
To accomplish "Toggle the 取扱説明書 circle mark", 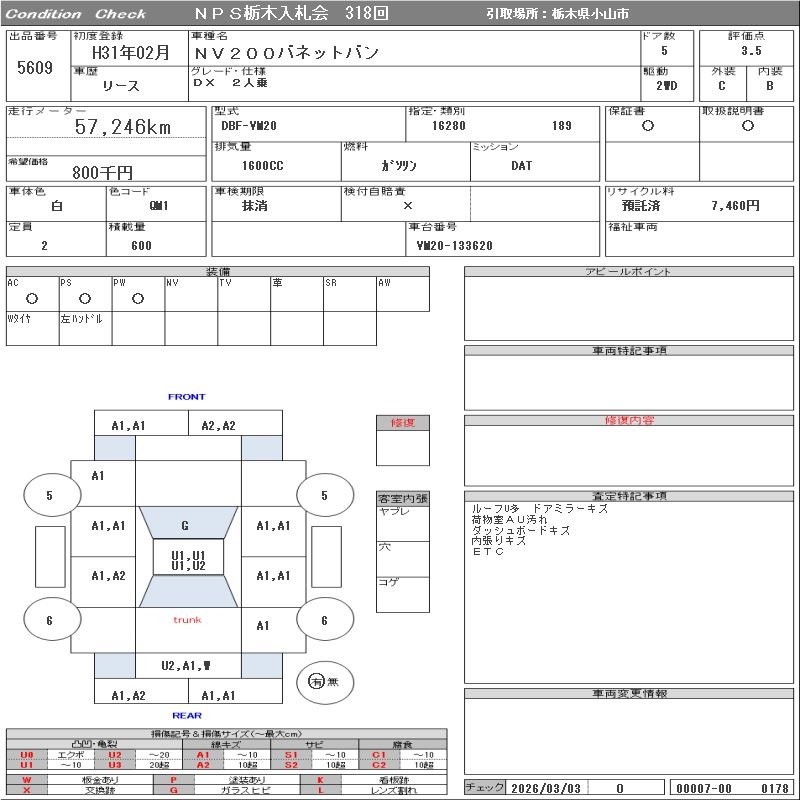I will click(747, 126).
